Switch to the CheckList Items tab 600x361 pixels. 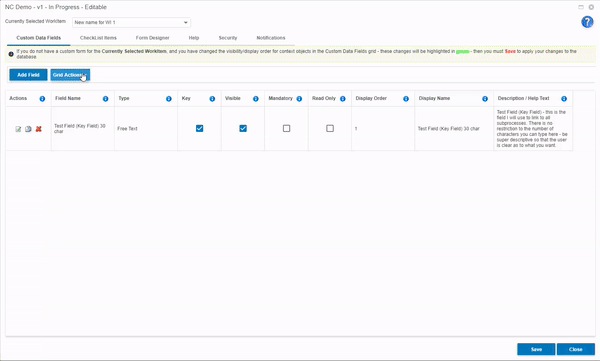tap(98, 38)
